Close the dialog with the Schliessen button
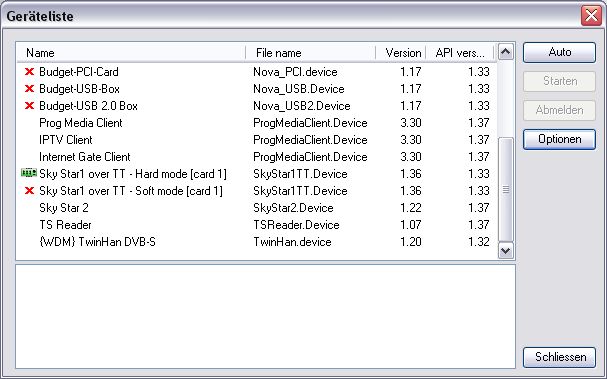This screenshot has height=379, width=607. (559, 357)
